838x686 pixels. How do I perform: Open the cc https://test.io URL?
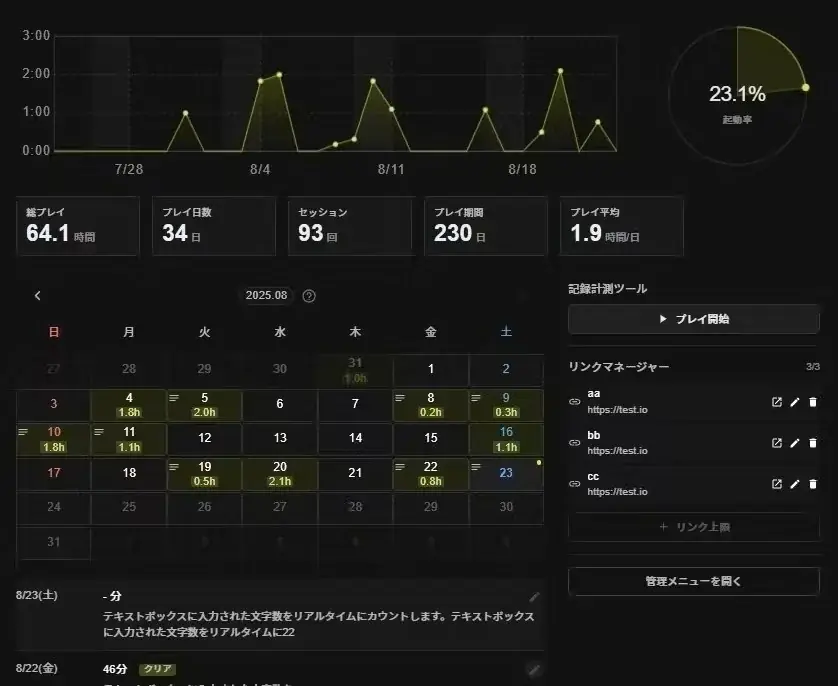point(617,492)
